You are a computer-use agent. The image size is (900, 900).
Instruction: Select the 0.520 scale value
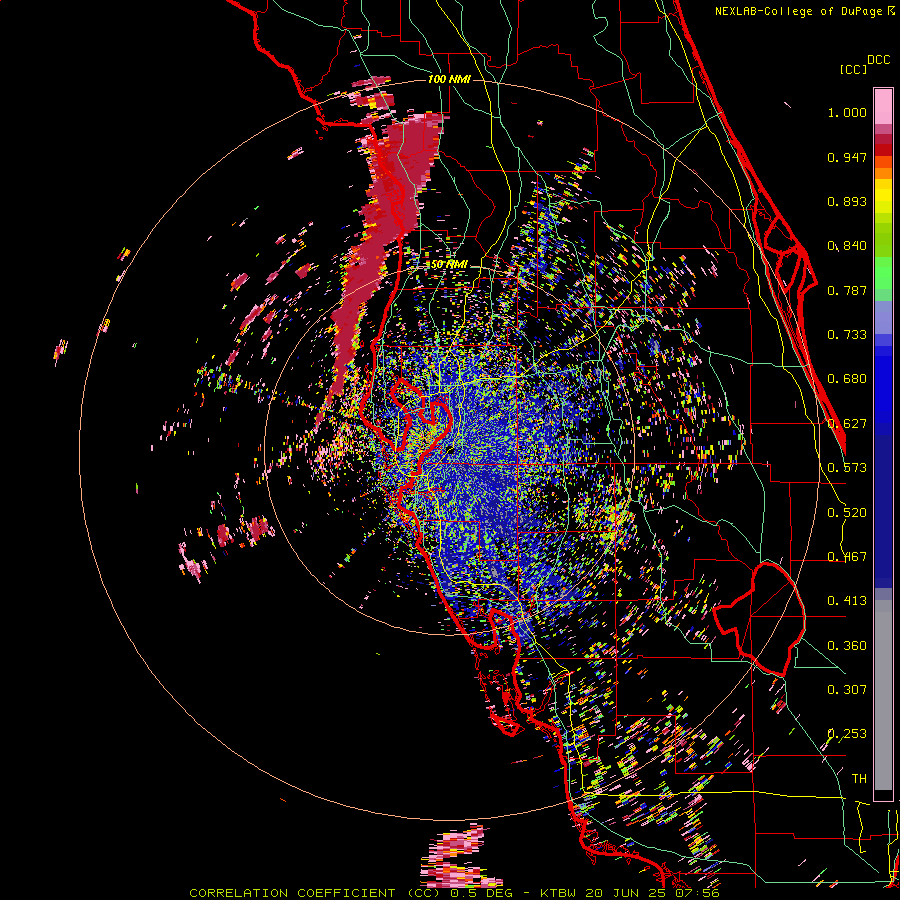coord(847,513)
